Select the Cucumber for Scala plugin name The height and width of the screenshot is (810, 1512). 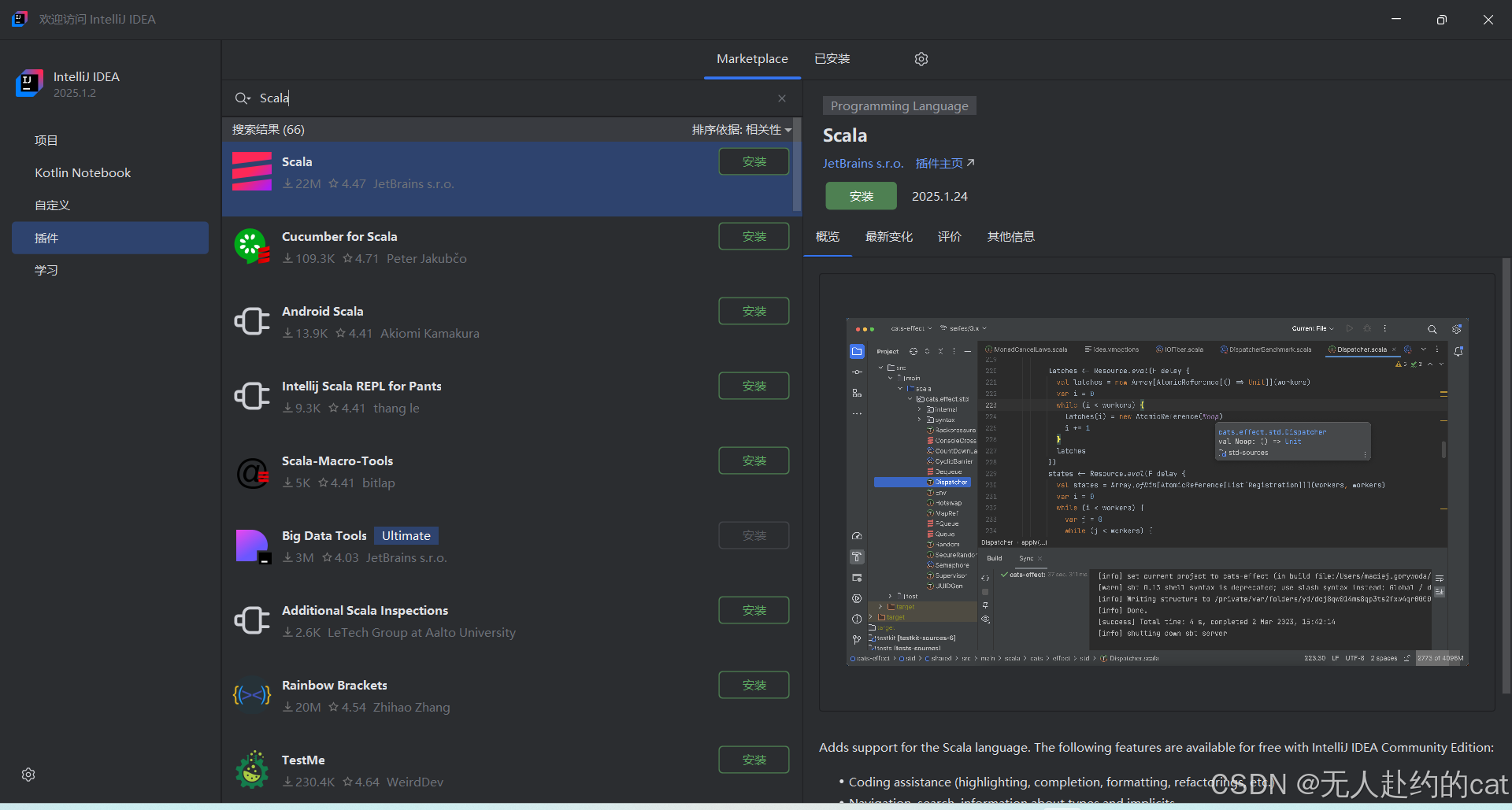[339, 236]
